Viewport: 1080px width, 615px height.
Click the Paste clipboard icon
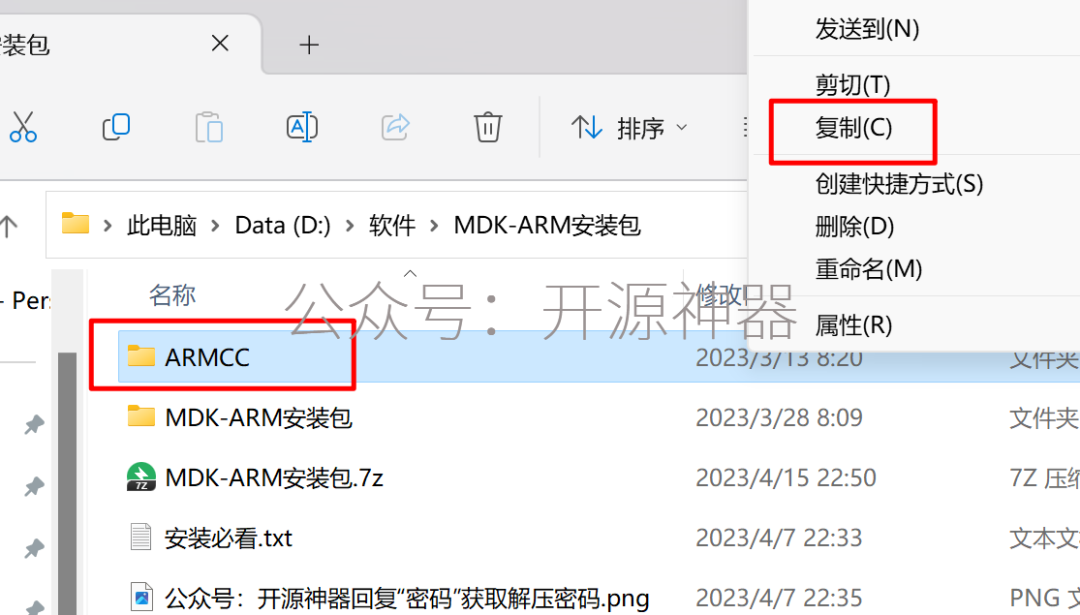click(x=209, y=127)
